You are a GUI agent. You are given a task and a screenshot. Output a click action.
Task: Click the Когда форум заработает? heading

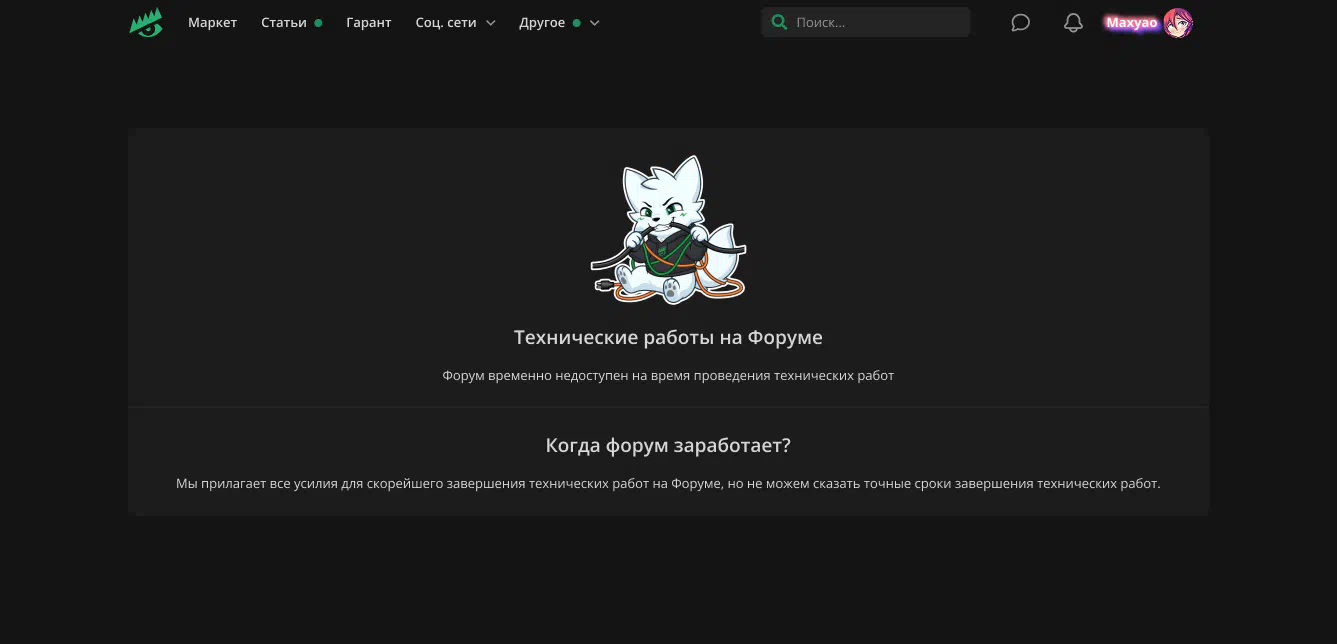coord(668,445)
